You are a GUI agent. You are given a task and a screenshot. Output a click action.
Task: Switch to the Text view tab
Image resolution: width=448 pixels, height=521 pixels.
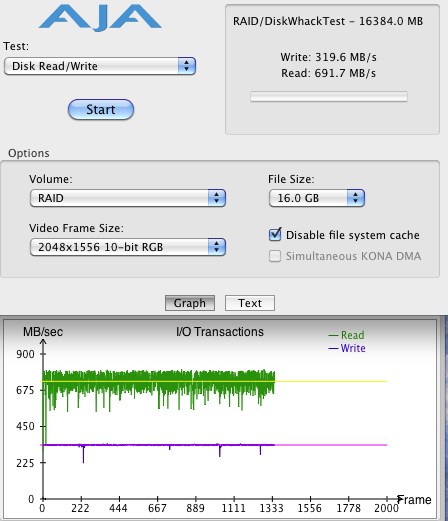(250, 303)
